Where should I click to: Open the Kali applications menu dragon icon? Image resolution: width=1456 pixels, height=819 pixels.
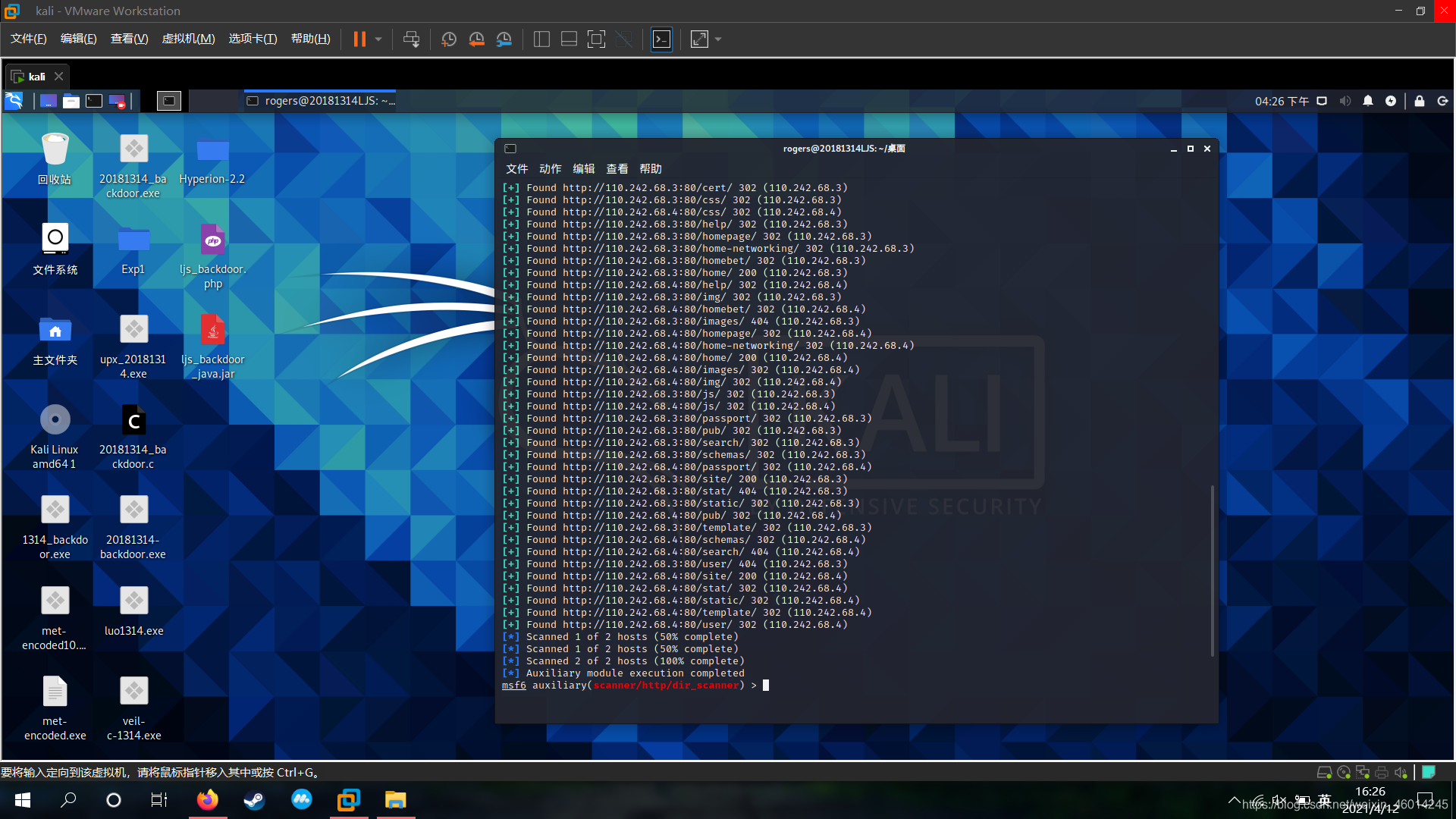pos(14,101)
